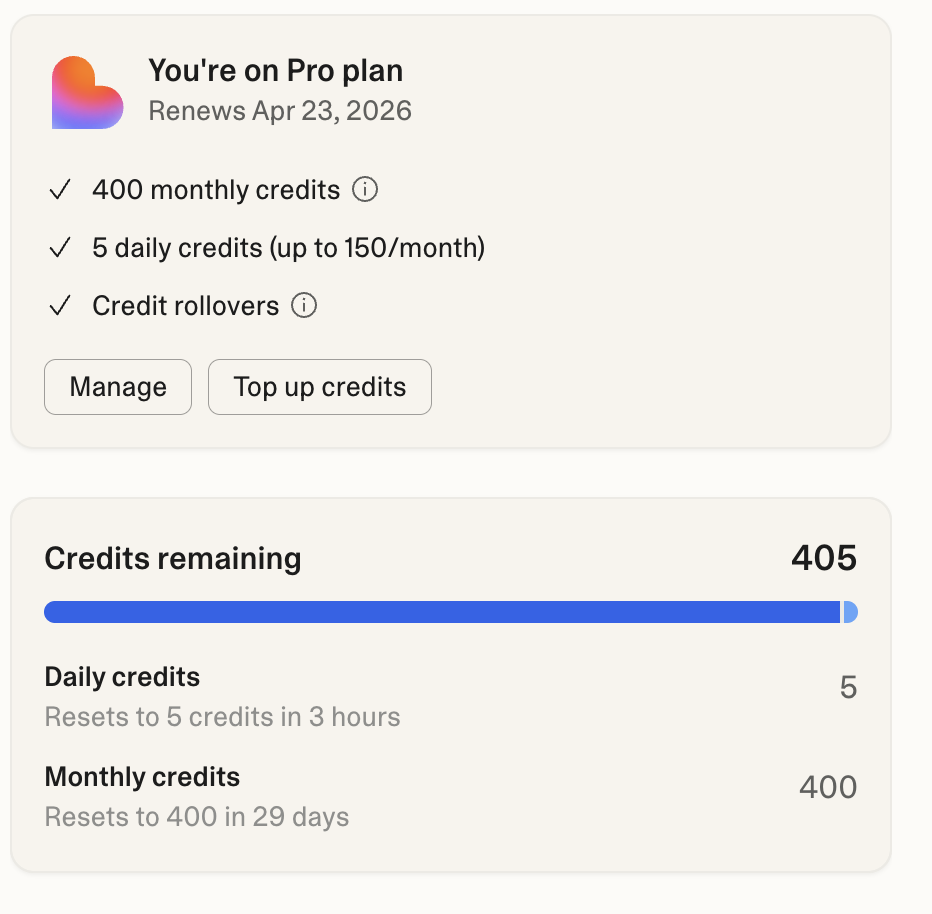Image resolution: width=932 pixels, height=914 pixels.
Task: Open the Credit rollovers info icon
Action: tap(304, 305)
